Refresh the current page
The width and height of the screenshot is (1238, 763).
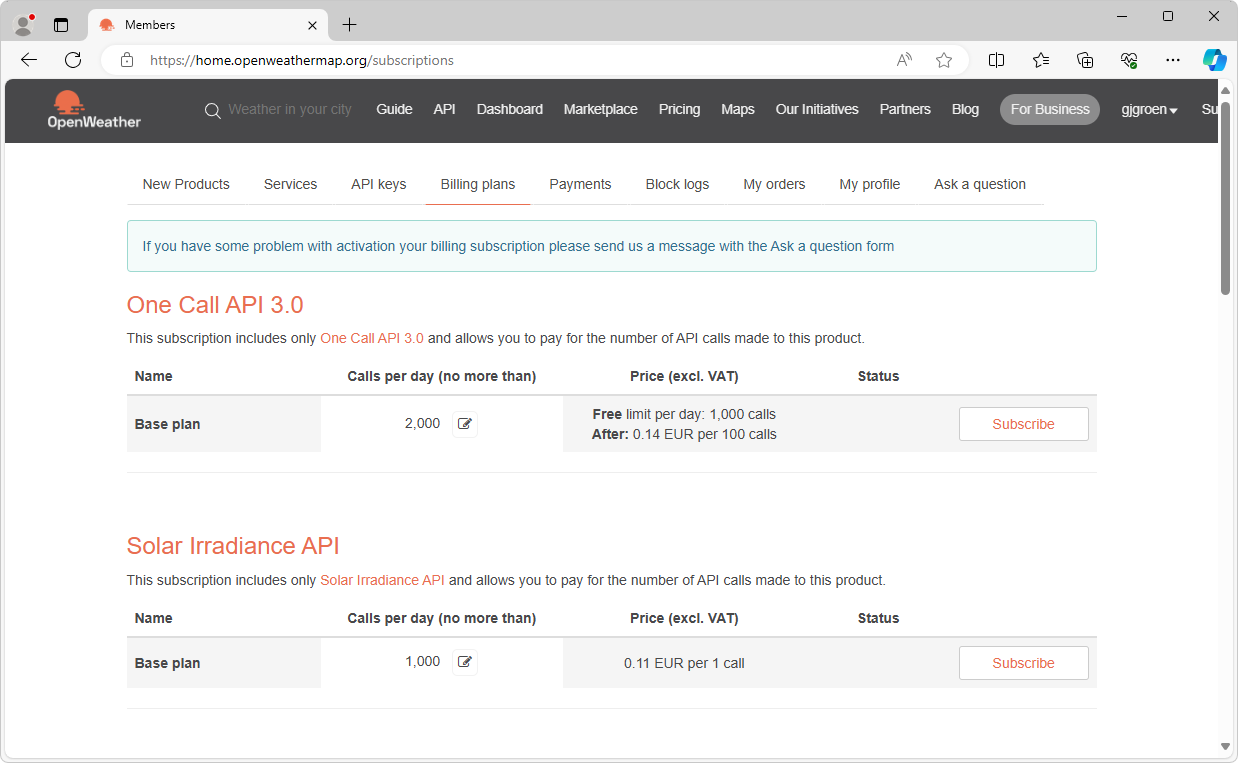tap(73, 60)
